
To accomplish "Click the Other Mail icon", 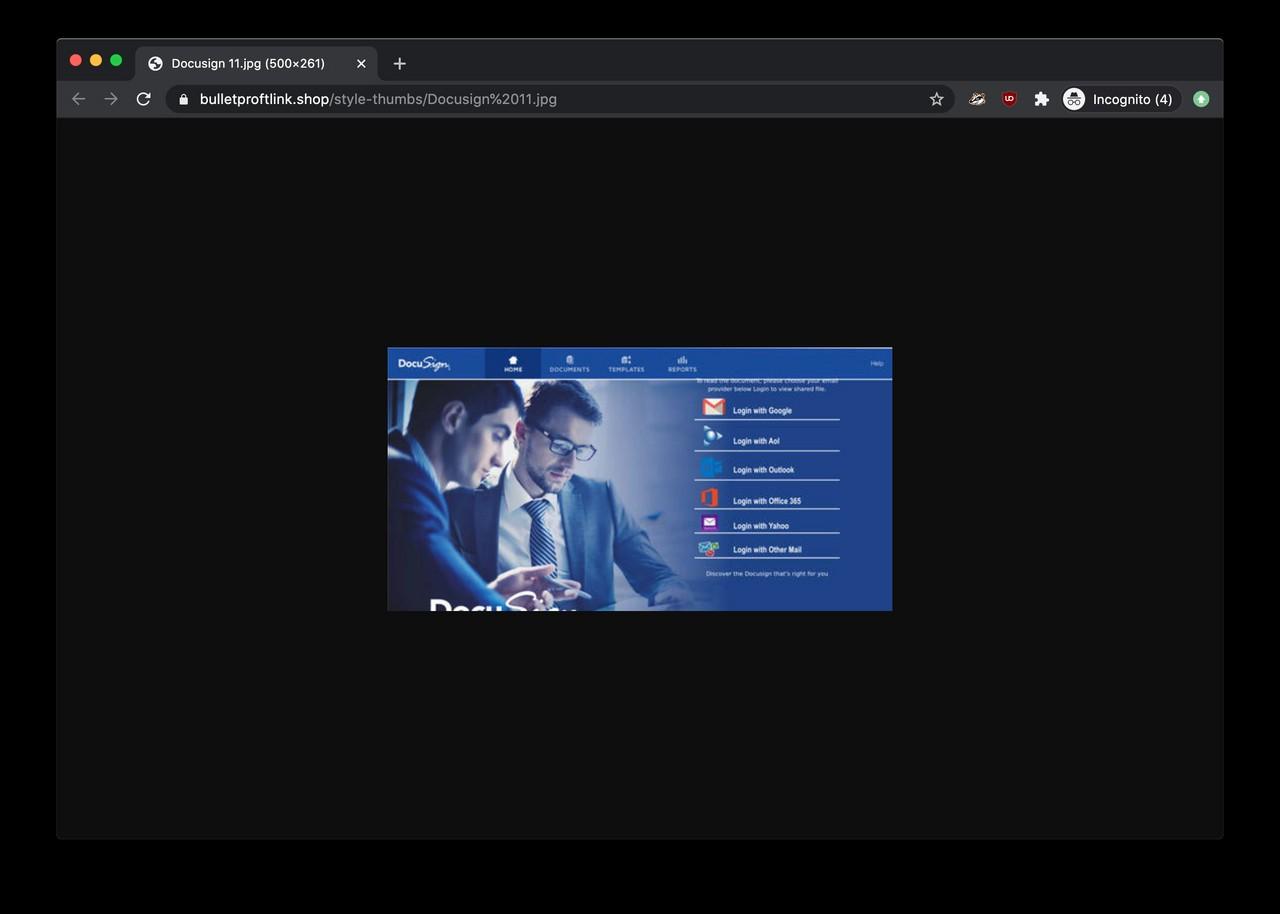I will 709,548.
